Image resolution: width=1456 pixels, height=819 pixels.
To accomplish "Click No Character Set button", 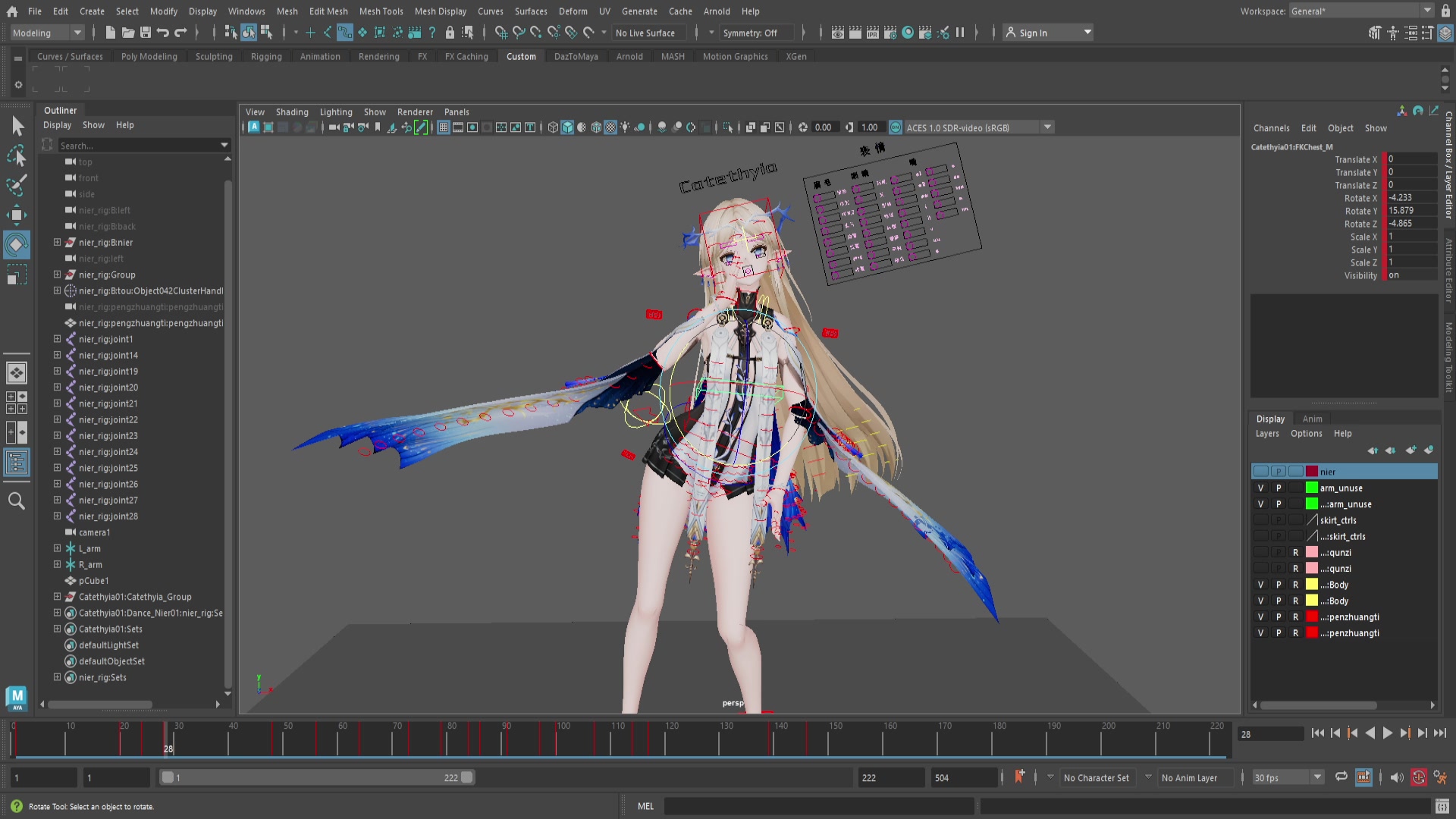I will 1096,777.
